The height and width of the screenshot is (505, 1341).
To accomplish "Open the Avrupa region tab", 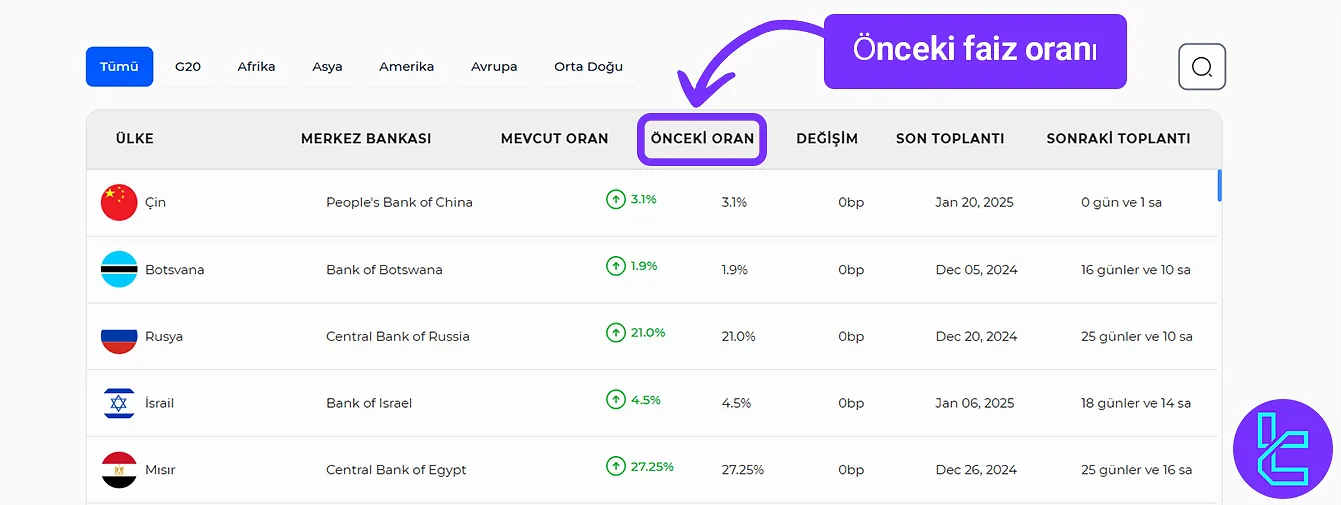I will click(x=494, y=67).
